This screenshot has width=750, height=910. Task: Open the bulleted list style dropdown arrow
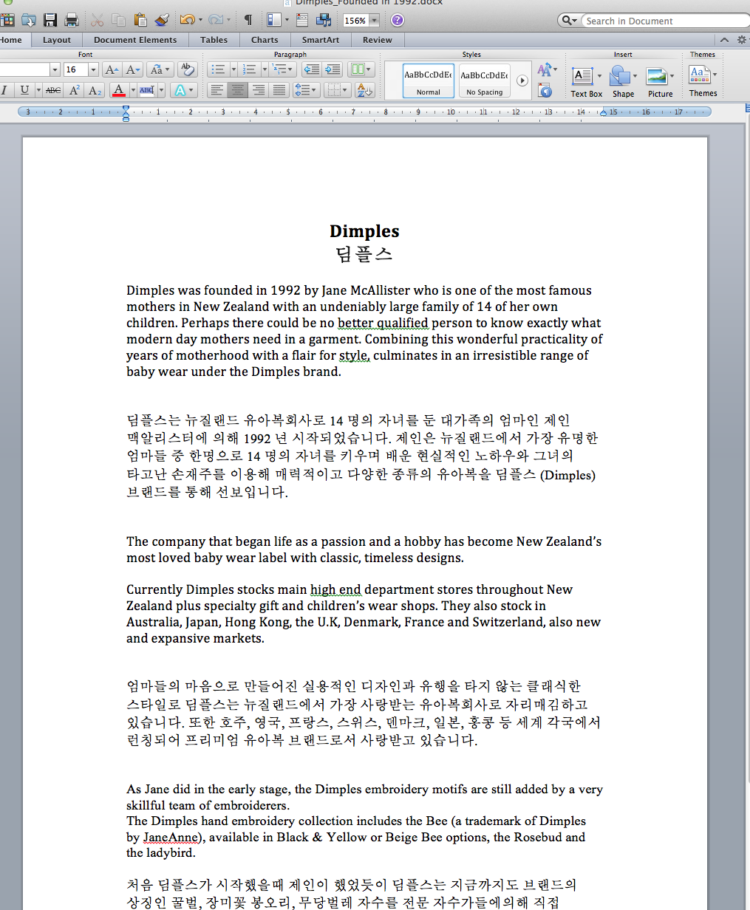click(234, 70)
